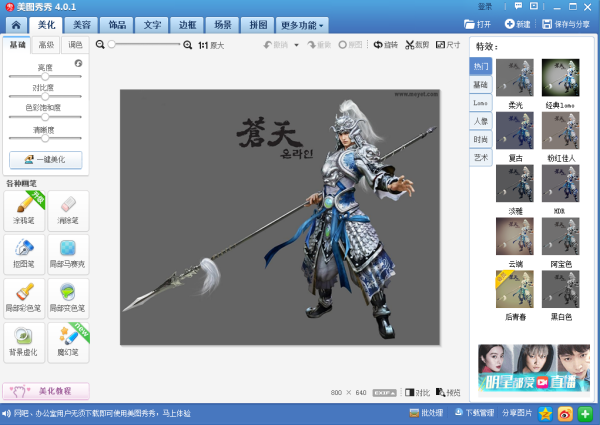Select the 局部马赛克 mosaic tool
This screenshot has height=425, width=600.
[x=68, y=254]
